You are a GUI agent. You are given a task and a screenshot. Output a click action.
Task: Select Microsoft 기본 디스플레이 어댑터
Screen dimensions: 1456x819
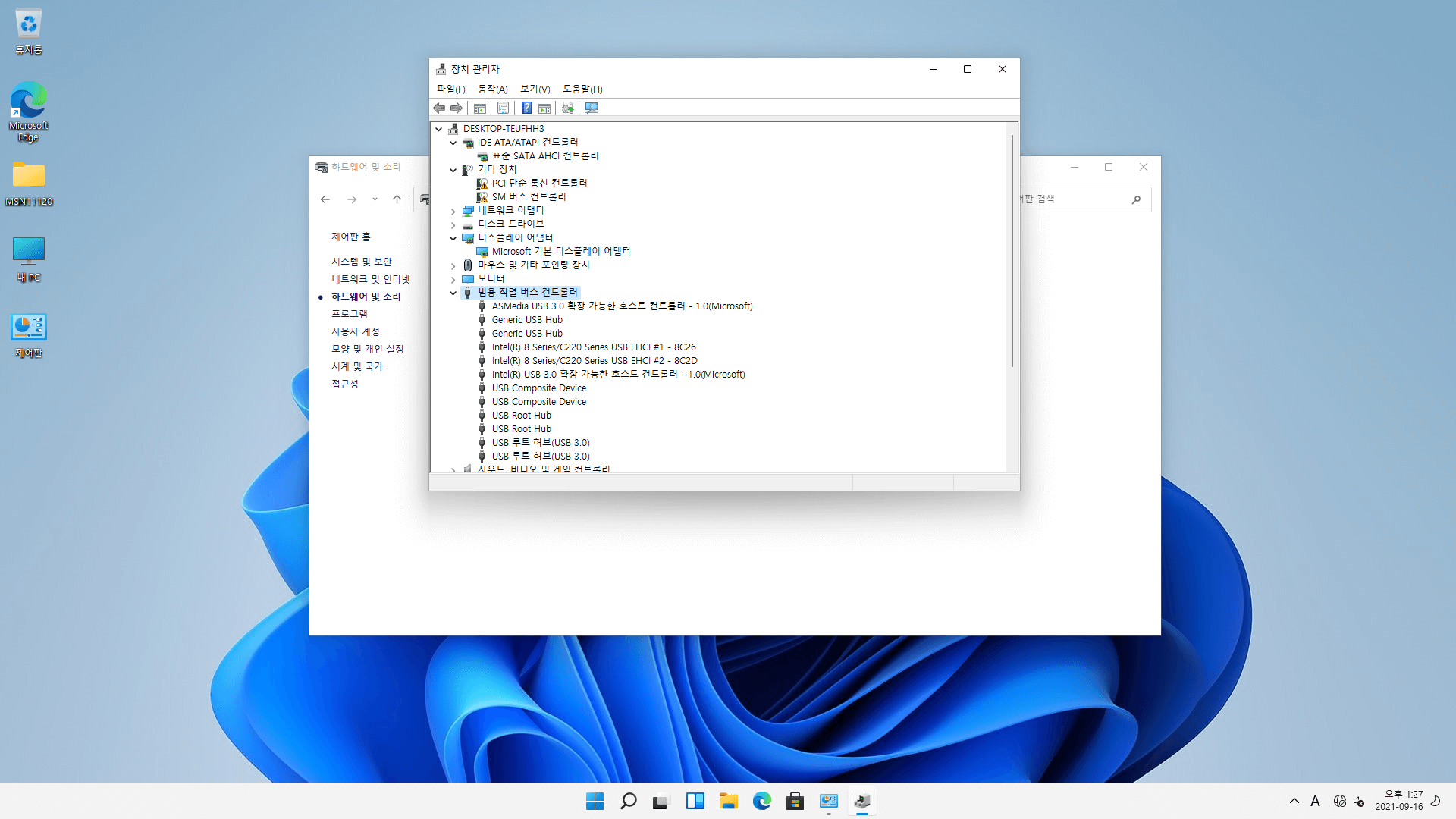coord(560,252)
